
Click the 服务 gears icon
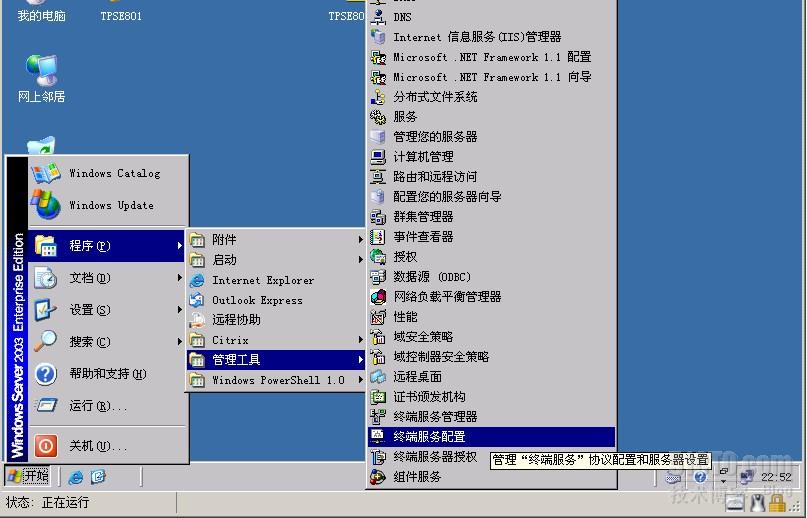378,117
